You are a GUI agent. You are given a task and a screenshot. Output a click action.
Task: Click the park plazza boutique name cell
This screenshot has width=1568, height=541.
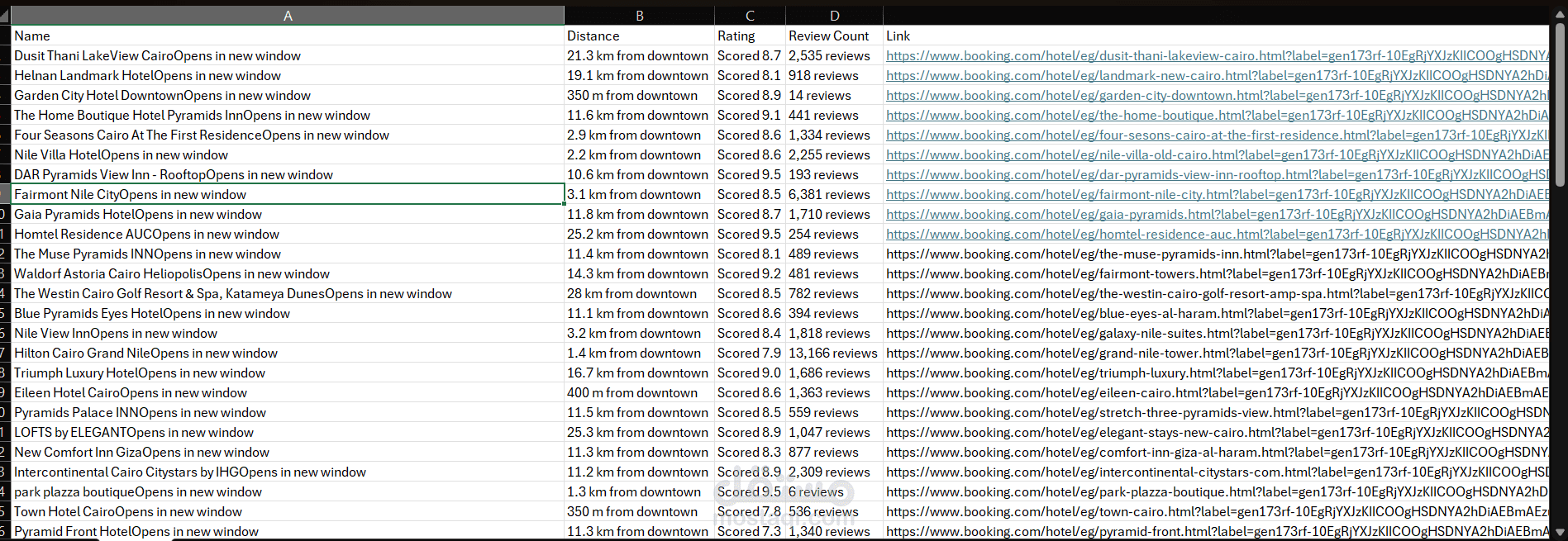tap(288, 491)
